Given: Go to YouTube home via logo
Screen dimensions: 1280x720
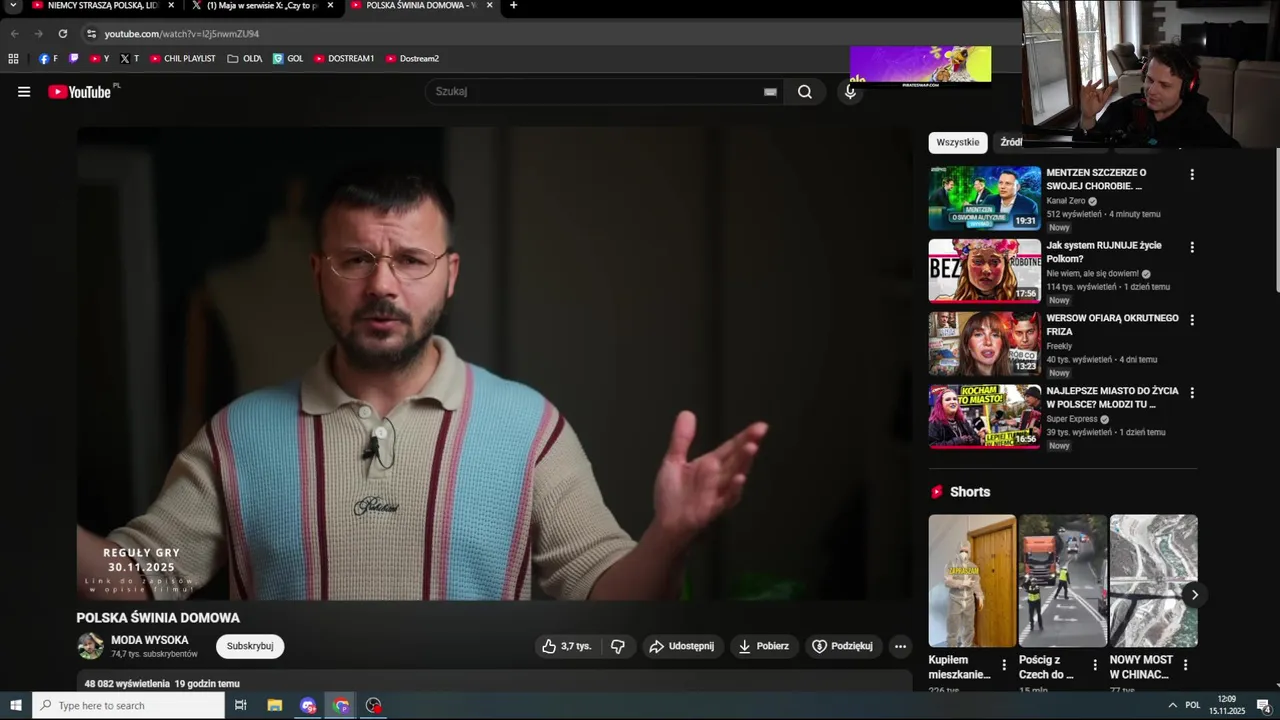Looking at the screenshot, I should click(x=79, y=92).
